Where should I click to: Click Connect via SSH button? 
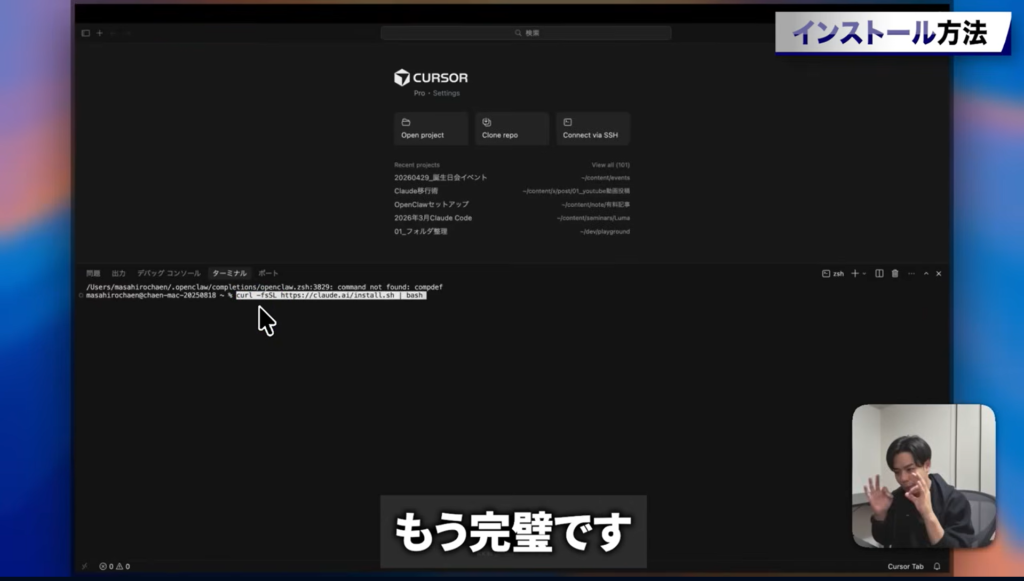(x=592, y=129)
